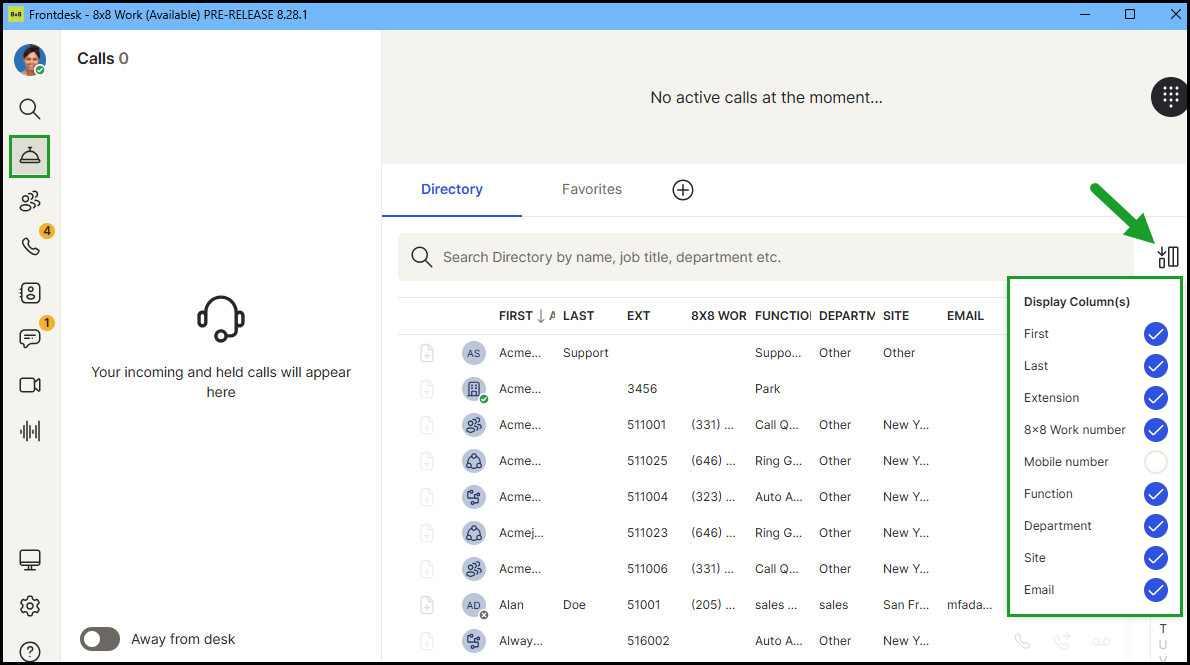Open the messages chat icon in the sidebar

point(30,339)
